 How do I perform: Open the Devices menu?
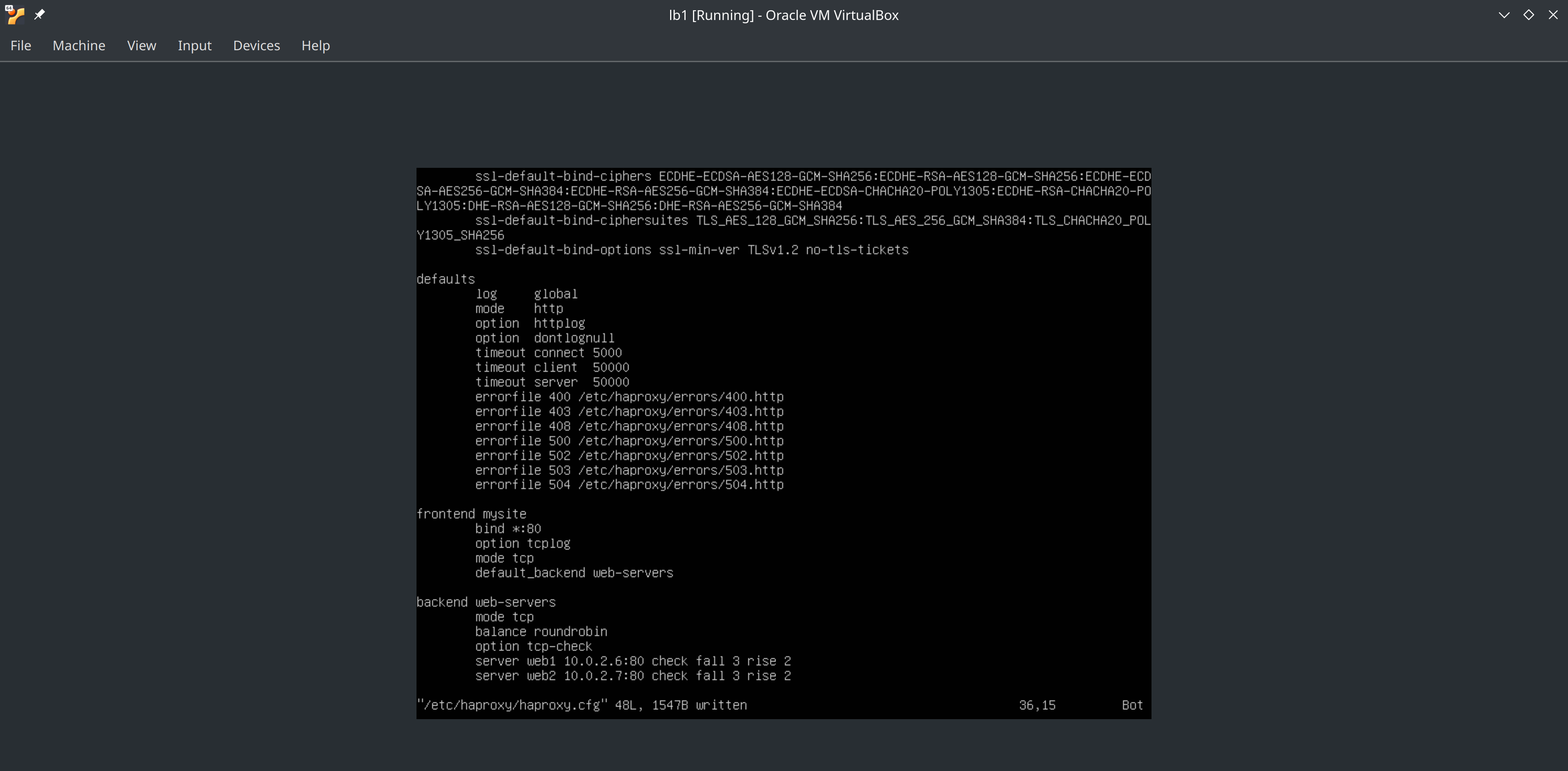tap(257, 46)
